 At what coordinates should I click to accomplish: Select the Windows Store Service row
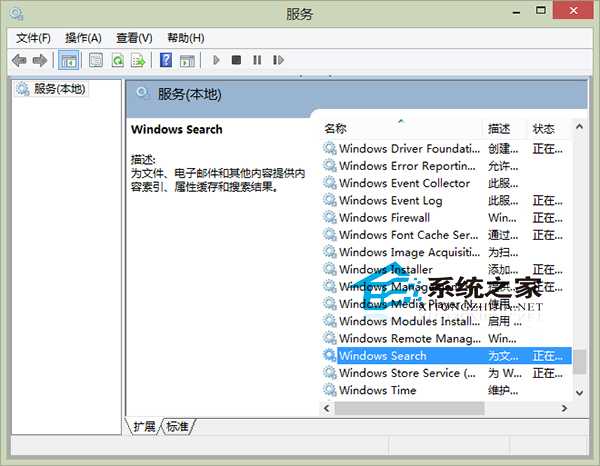point(445,373)
